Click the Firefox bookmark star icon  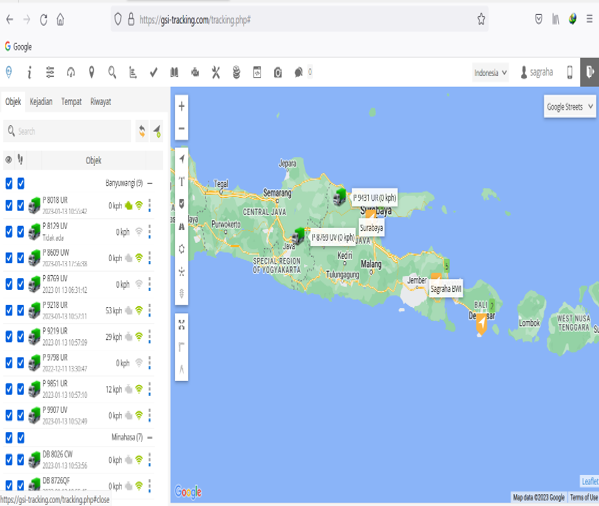[x=481, y=19]
